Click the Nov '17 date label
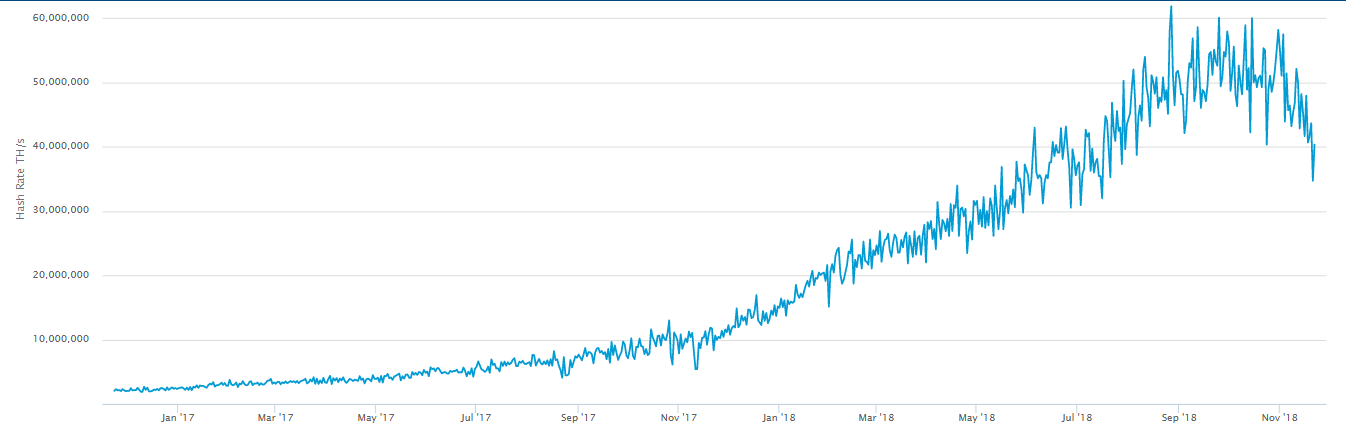The width and height of the screenshot is (1346, 447). [679, 417]
